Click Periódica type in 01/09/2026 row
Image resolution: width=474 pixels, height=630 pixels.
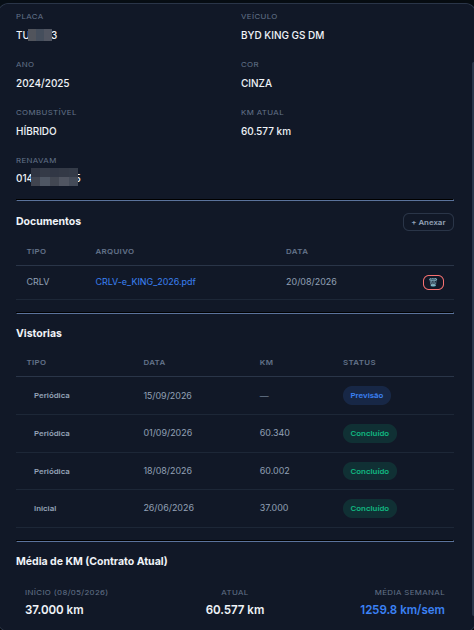(52, 433)
